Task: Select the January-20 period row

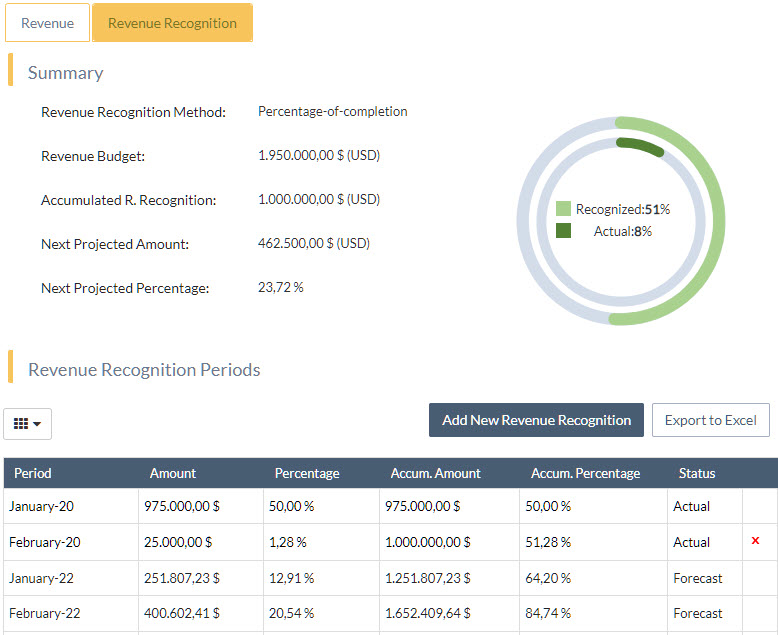Action: click(x=41, y=506)
